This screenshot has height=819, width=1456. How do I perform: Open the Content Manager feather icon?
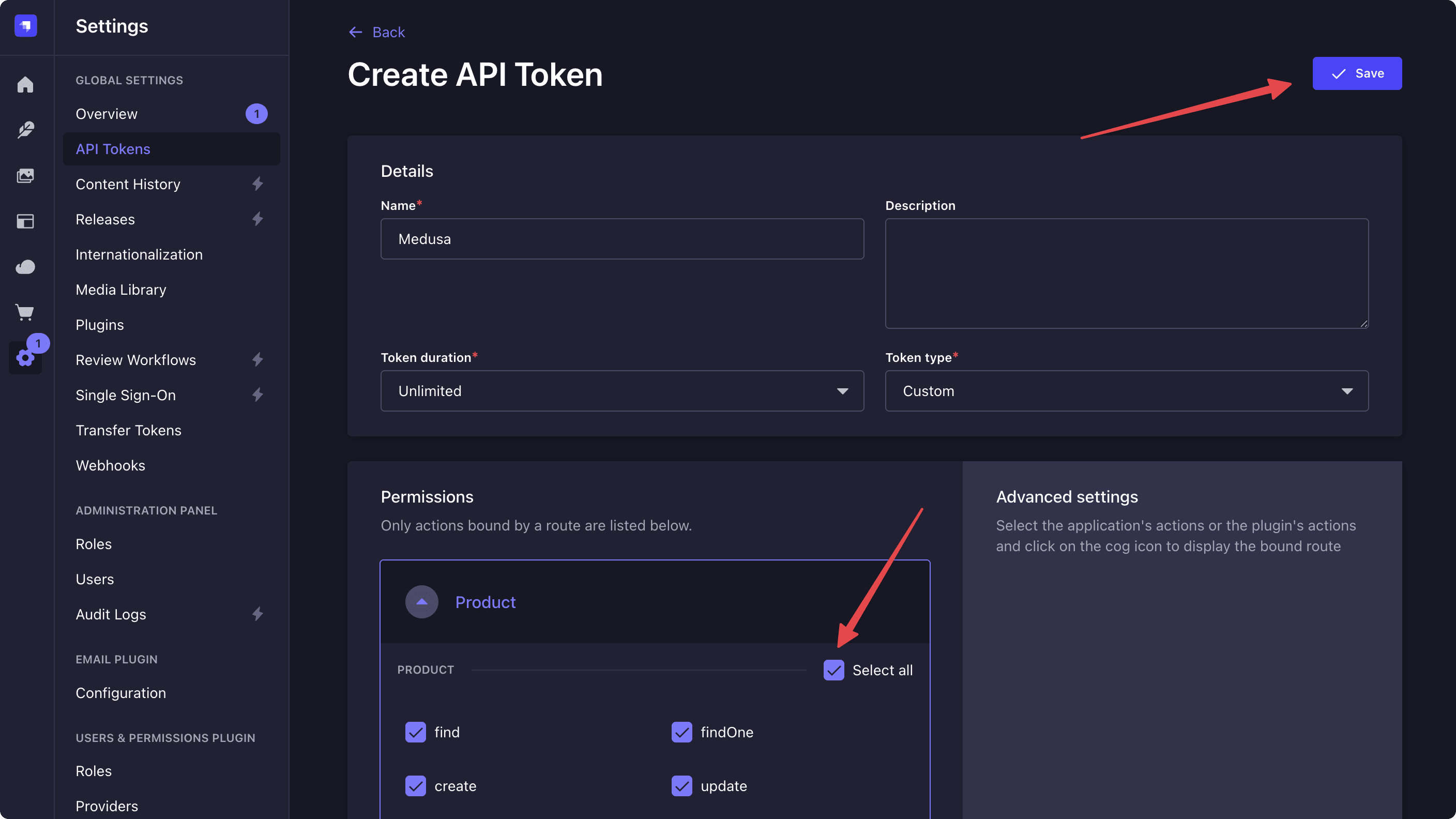pyautogui.click(x=25, y=129)
